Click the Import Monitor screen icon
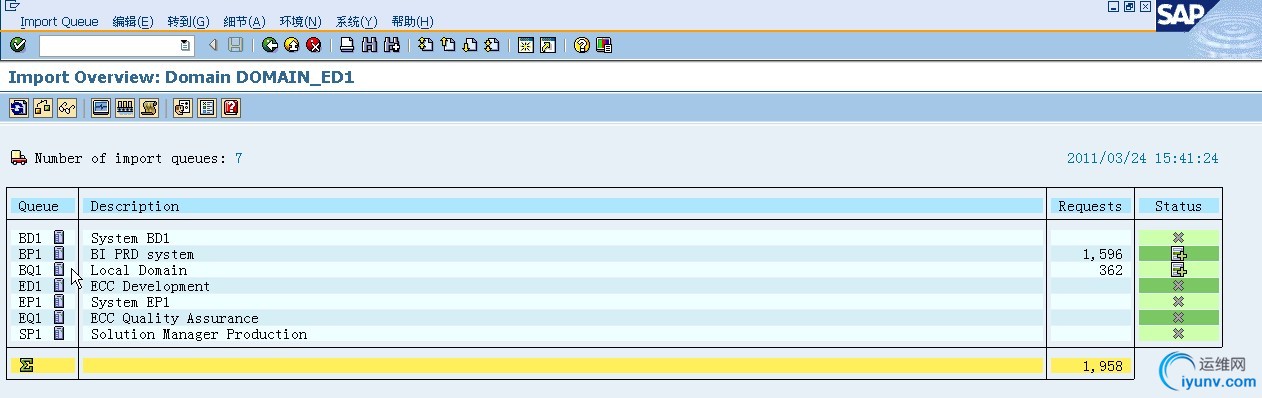 tap(100, 107)
